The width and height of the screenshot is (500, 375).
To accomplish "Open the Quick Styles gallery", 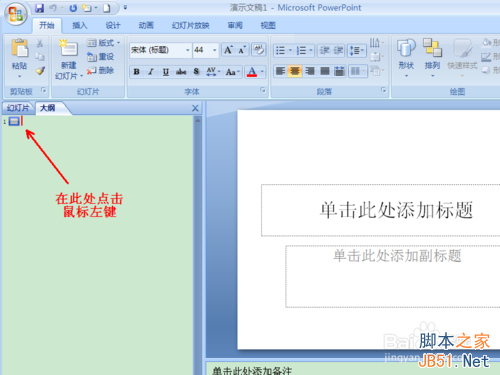I will [462, 58].
